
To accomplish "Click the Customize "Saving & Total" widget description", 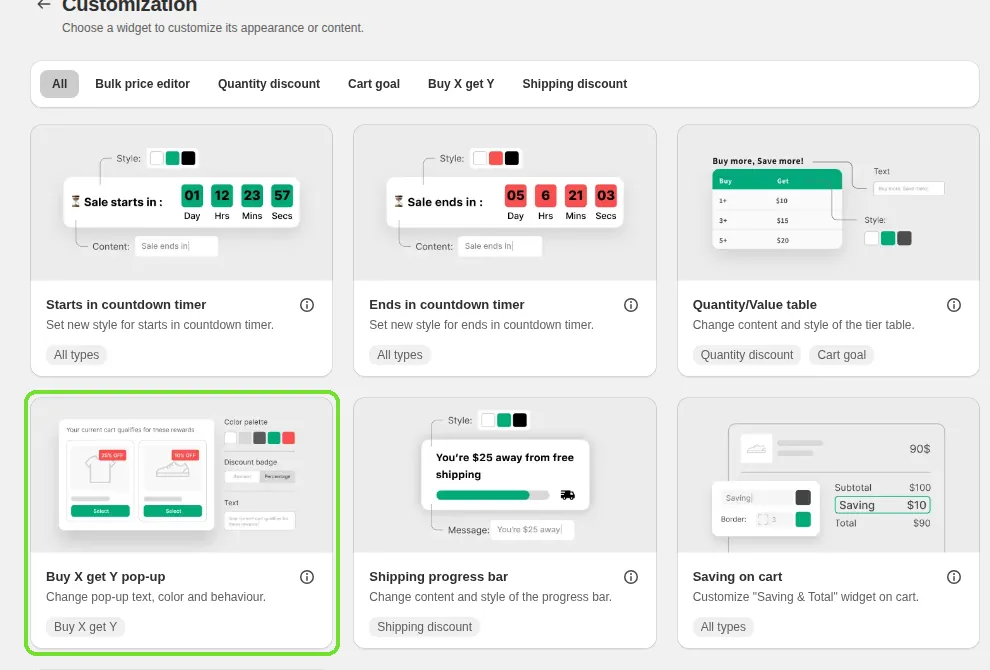I will point(806,597).
